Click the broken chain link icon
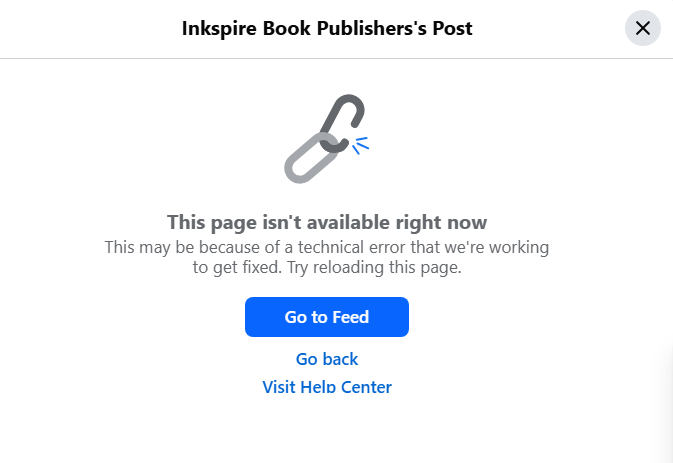 coord(327,139)
